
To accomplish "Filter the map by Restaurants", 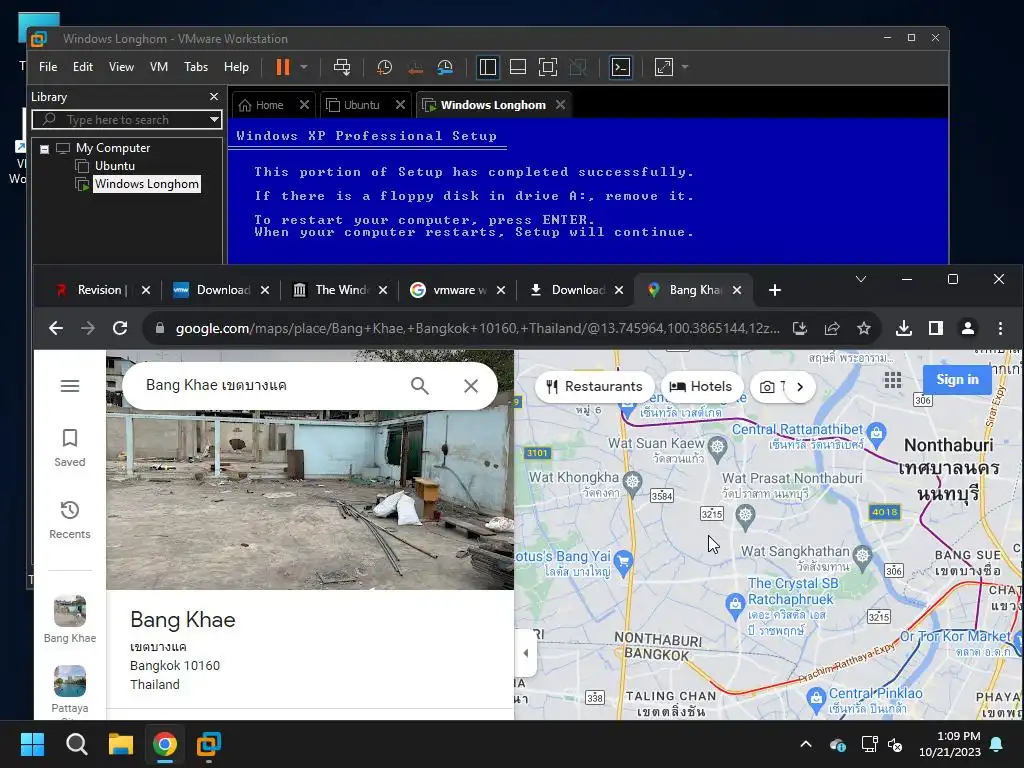I will point(594,387).
